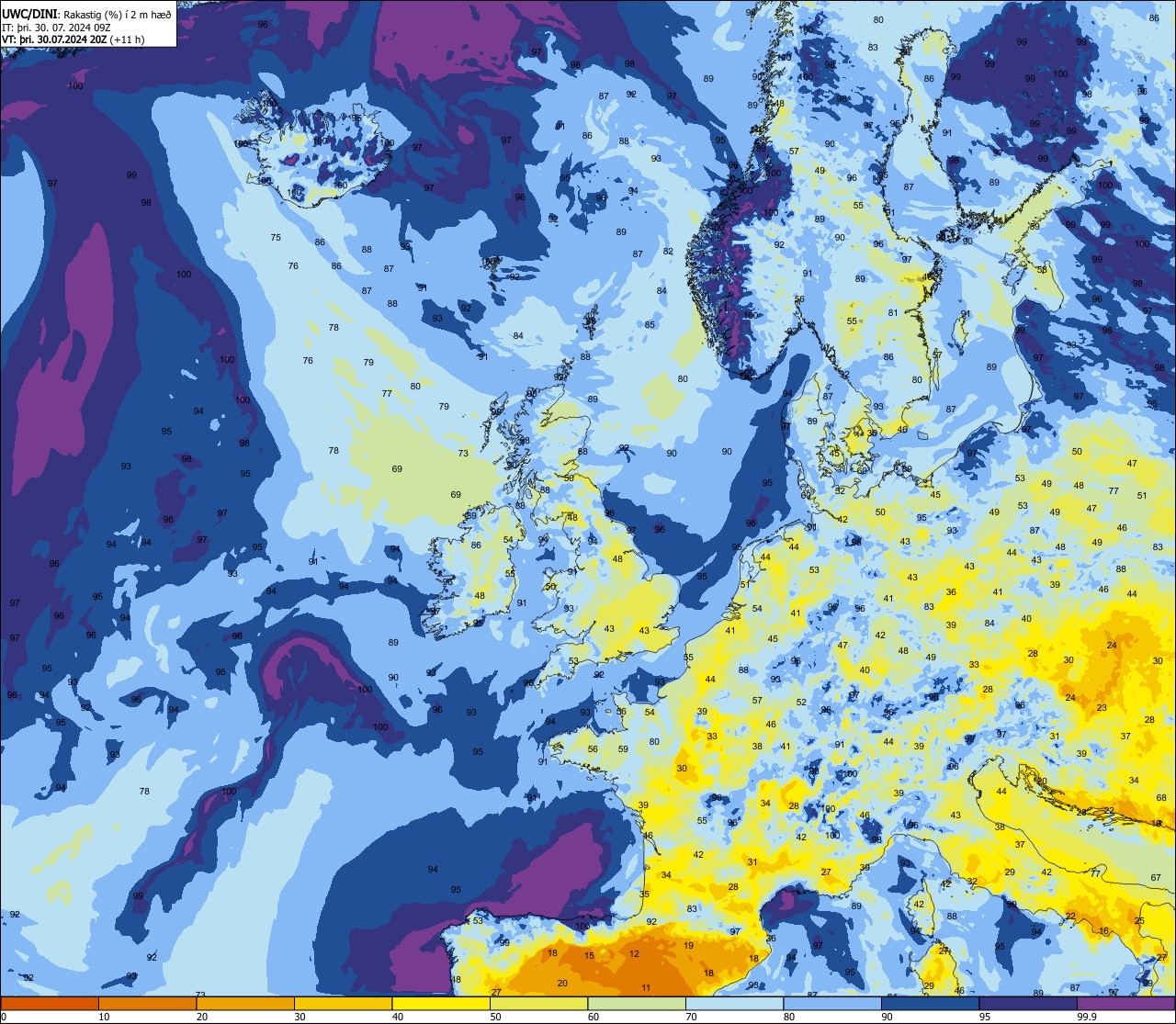Click the '75' value south of Iceland
Screen dimensions: 1176x1024
[x=276, y=238]
